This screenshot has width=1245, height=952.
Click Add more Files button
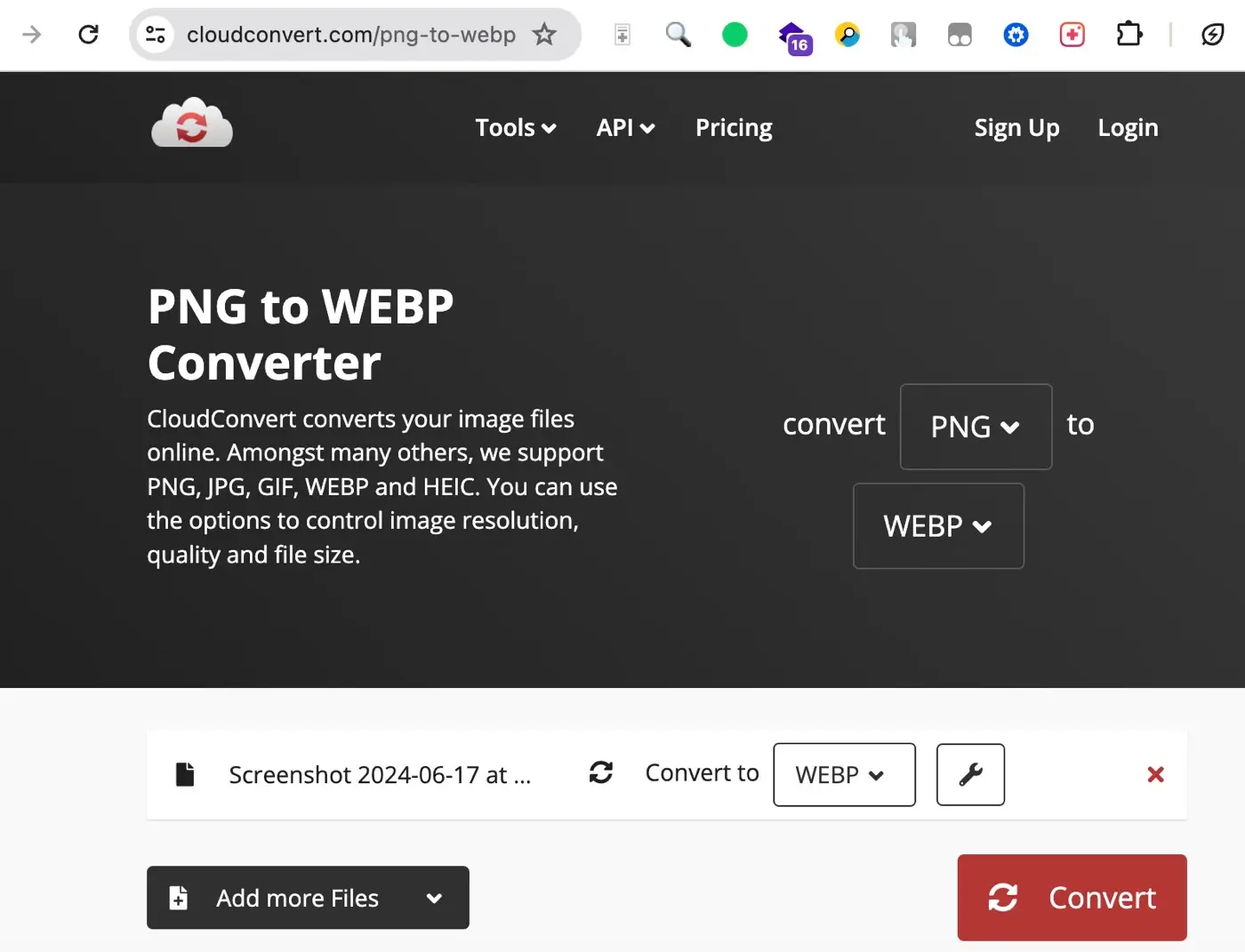click(x=308, y=898)
